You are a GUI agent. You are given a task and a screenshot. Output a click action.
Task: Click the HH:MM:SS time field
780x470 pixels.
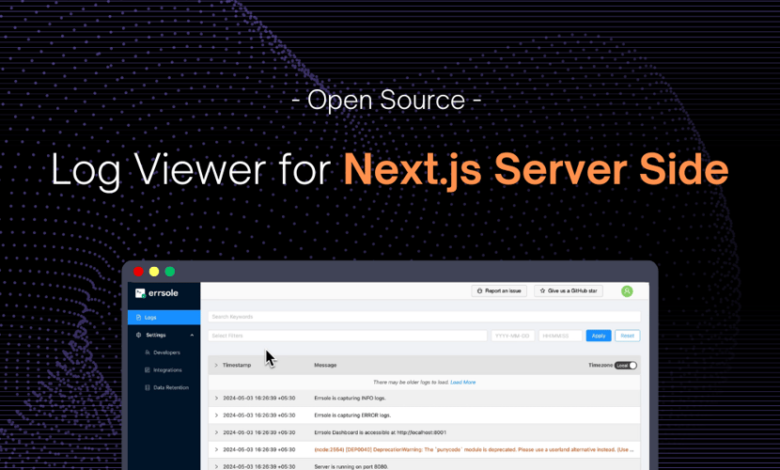[x=560, y=336]
